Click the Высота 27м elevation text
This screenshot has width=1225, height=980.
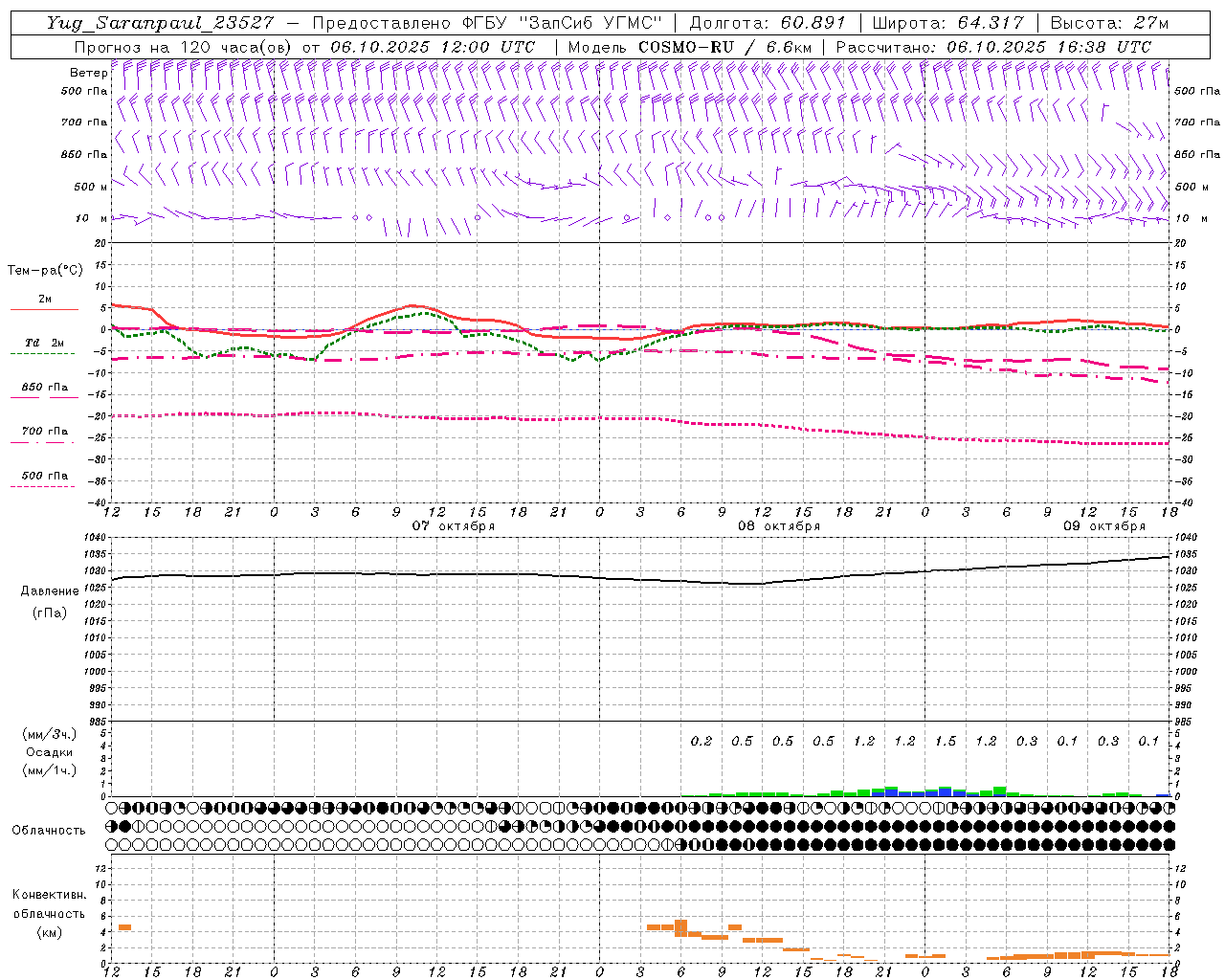[1108, 23]
